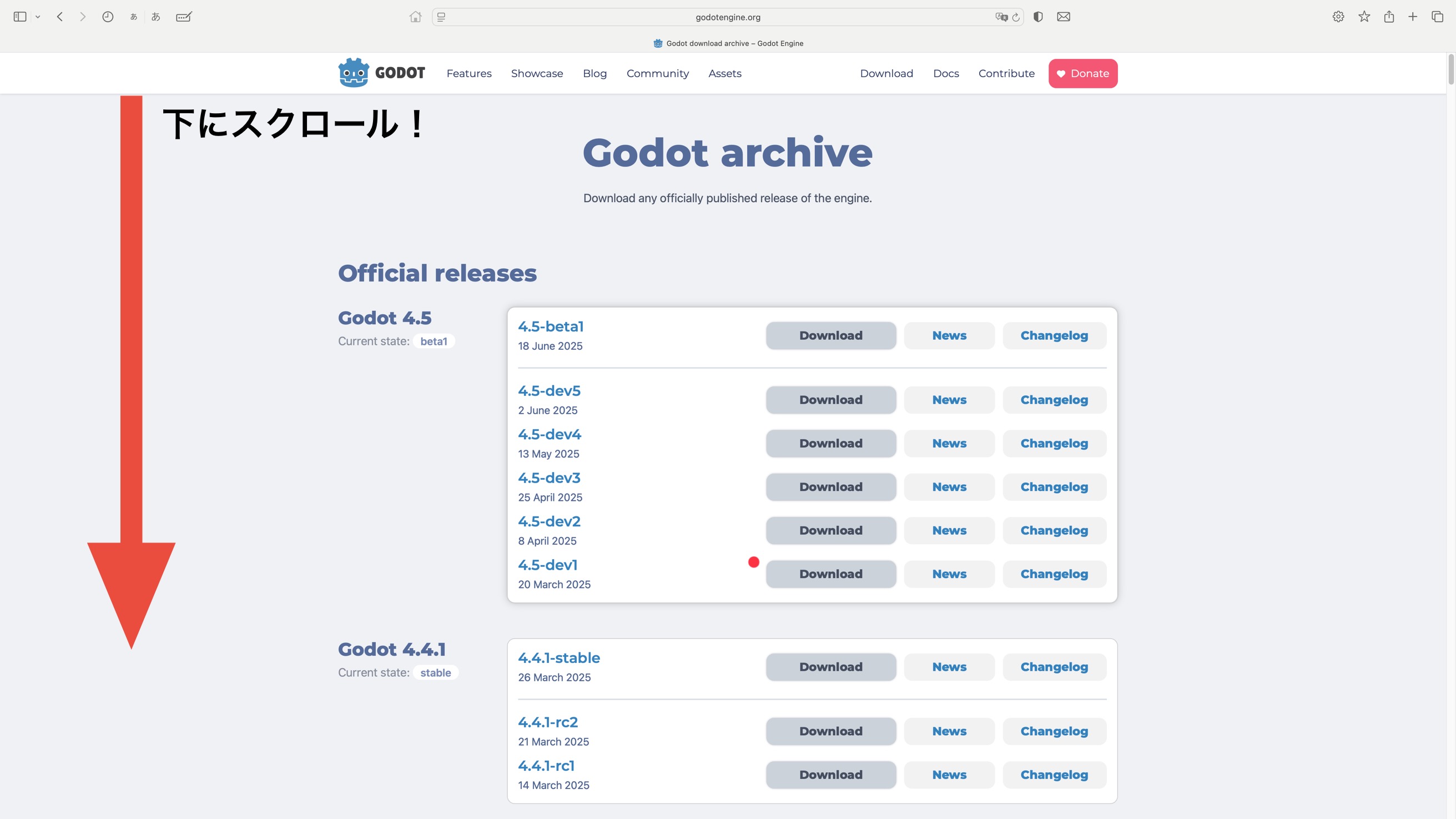This screenshot has width=1456, height=819.
Task: Show the tab overview icon
Action: click(x=1437, y=17)
